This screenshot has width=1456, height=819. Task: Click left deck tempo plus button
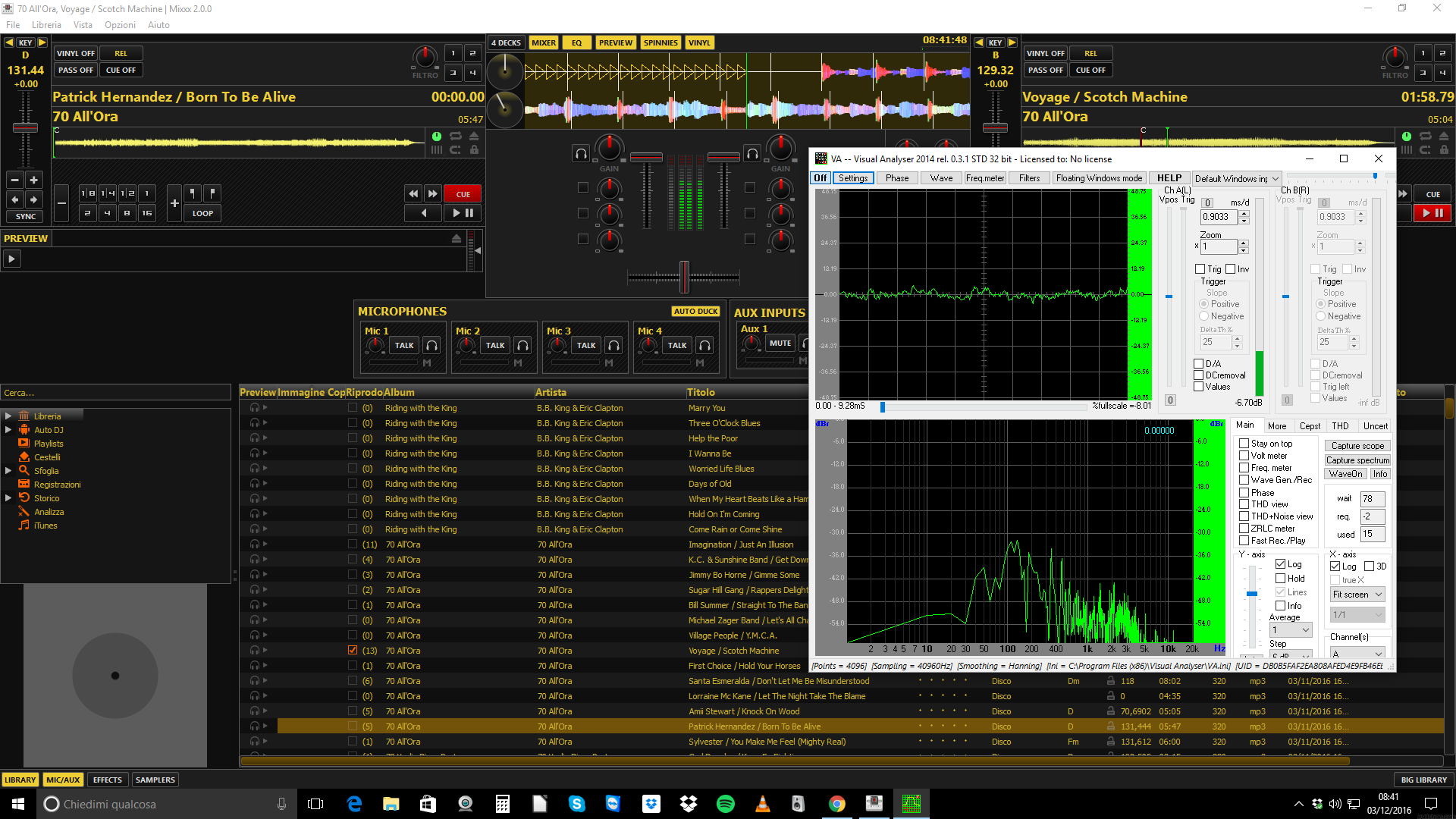[x=33, y=180]
